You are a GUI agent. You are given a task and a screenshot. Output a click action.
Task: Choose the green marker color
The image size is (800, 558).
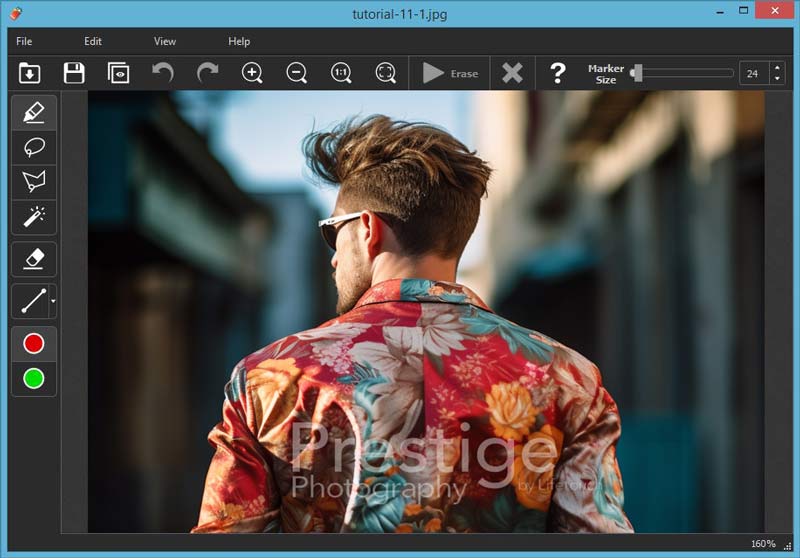34,379
